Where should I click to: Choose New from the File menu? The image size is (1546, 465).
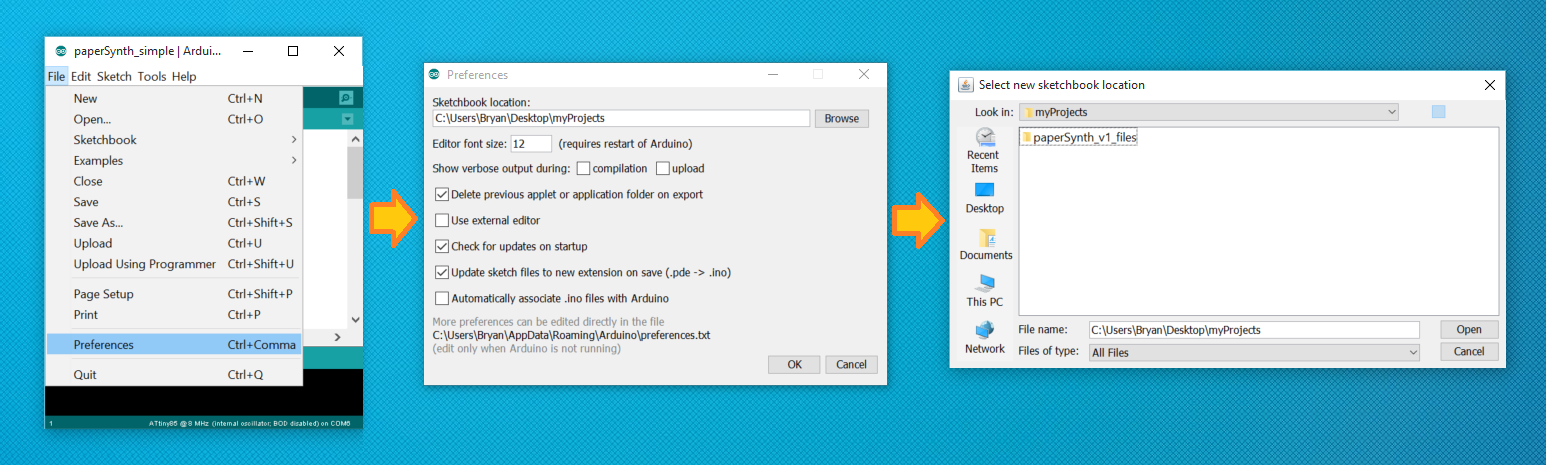173,99
